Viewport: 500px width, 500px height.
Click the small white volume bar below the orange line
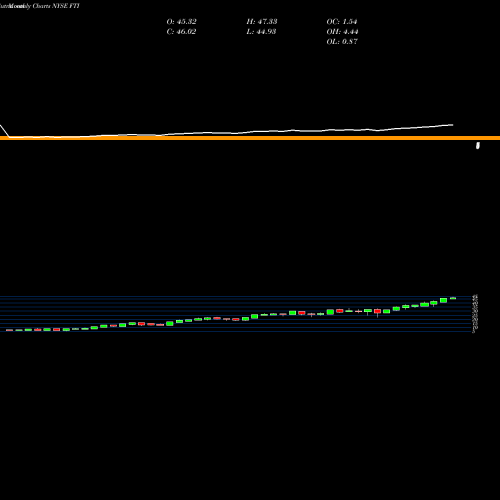(x=478, y=145)
